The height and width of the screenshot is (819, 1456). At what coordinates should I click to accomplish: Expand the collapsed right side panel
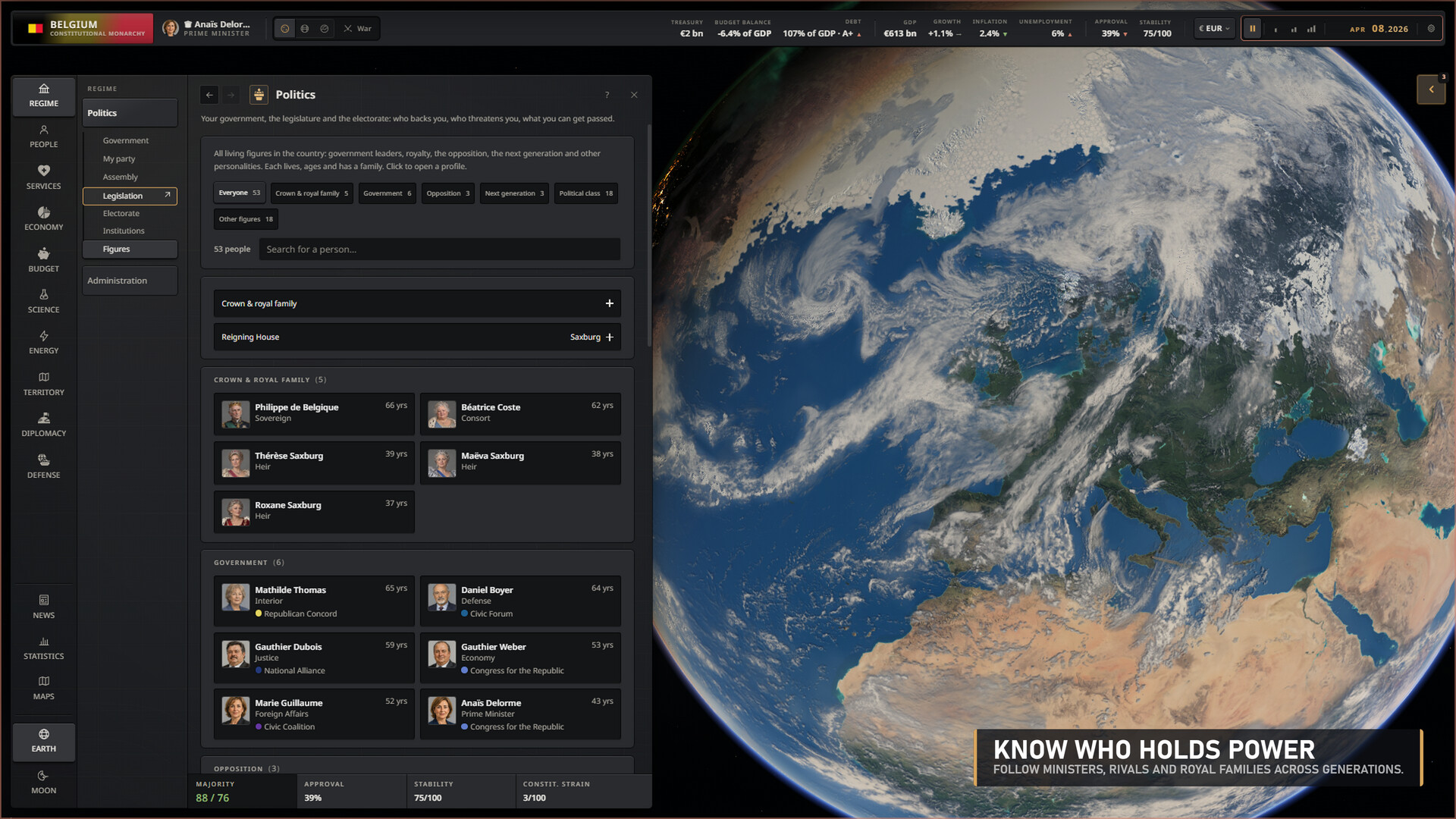tap(1431, 89)
